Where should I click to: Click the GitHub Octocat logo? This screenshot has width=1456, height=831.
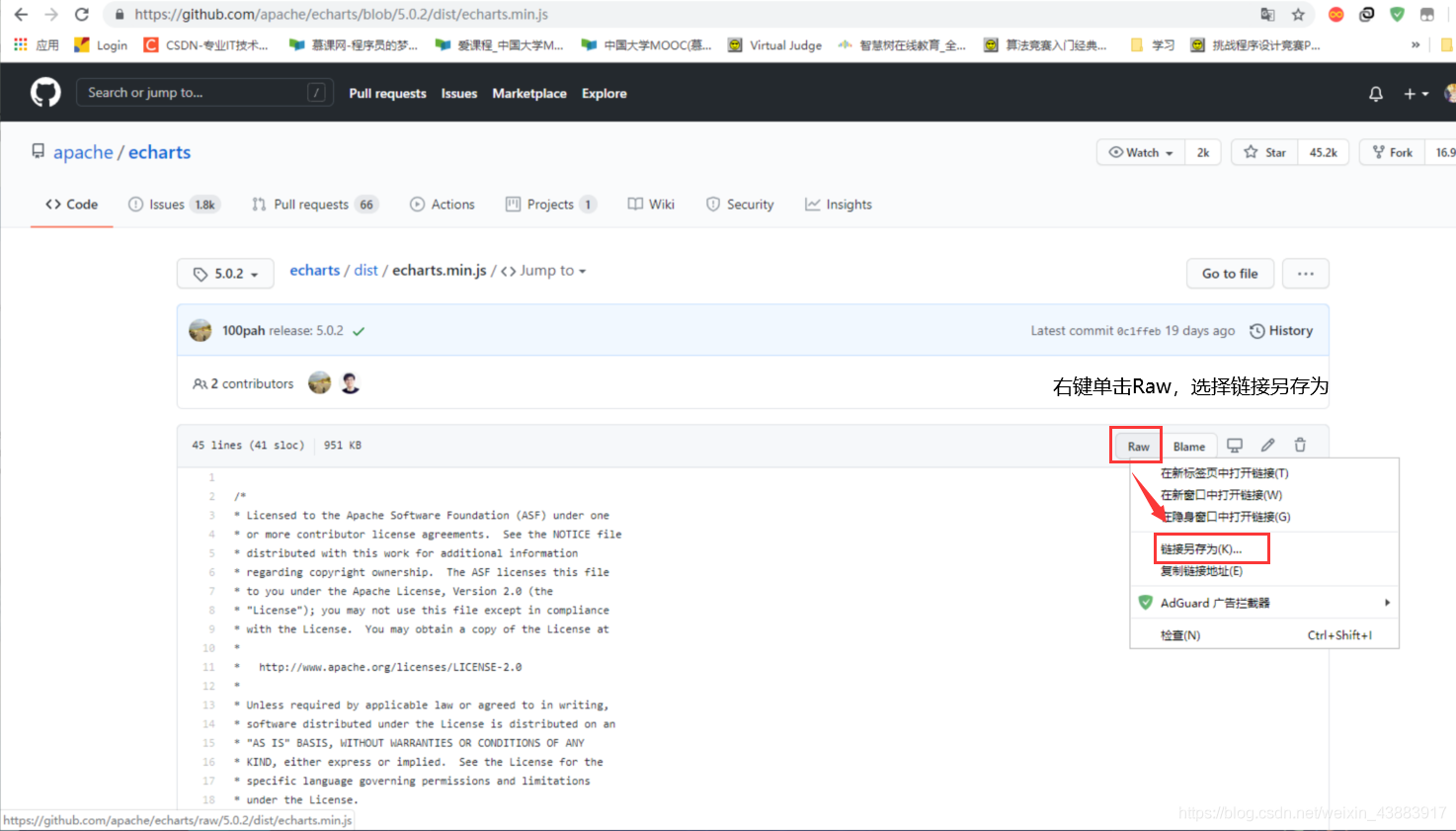pyautogui.click(x=44, y=91)
